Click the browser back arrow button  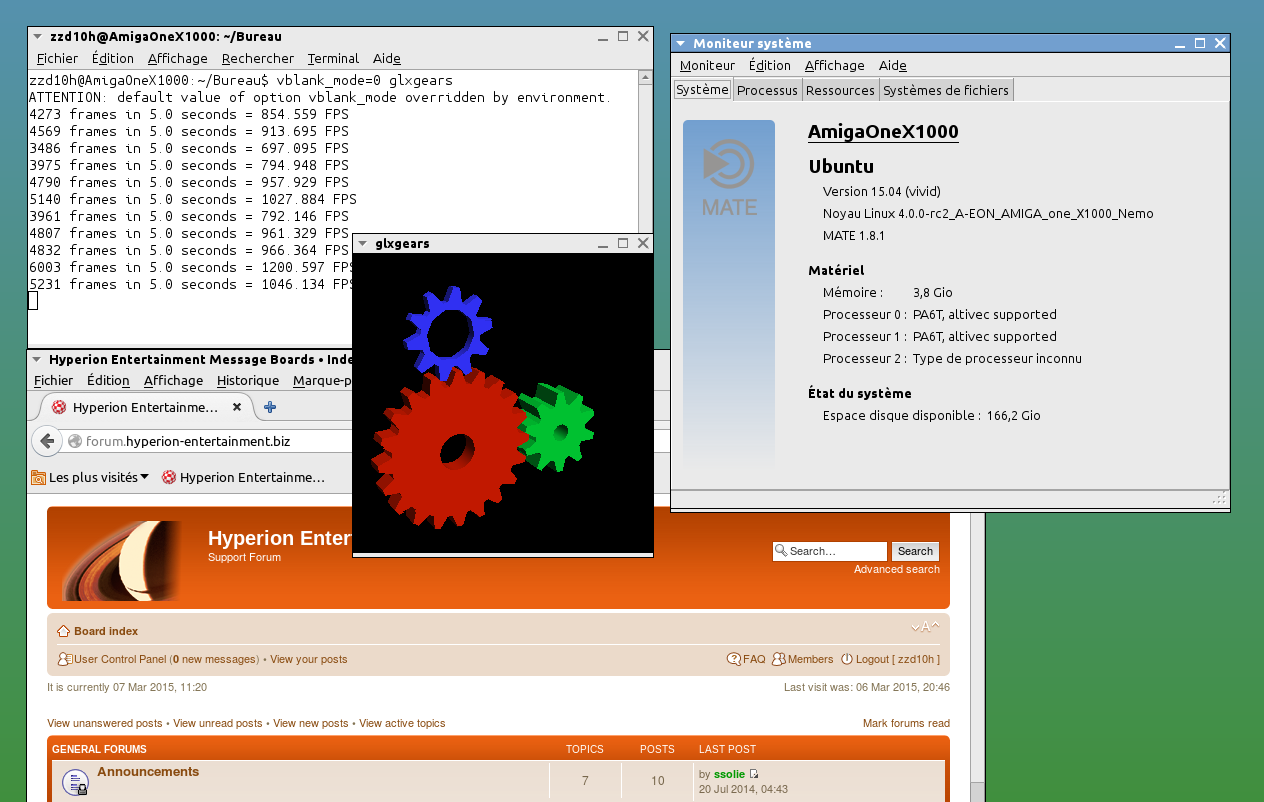click(46, 441)
